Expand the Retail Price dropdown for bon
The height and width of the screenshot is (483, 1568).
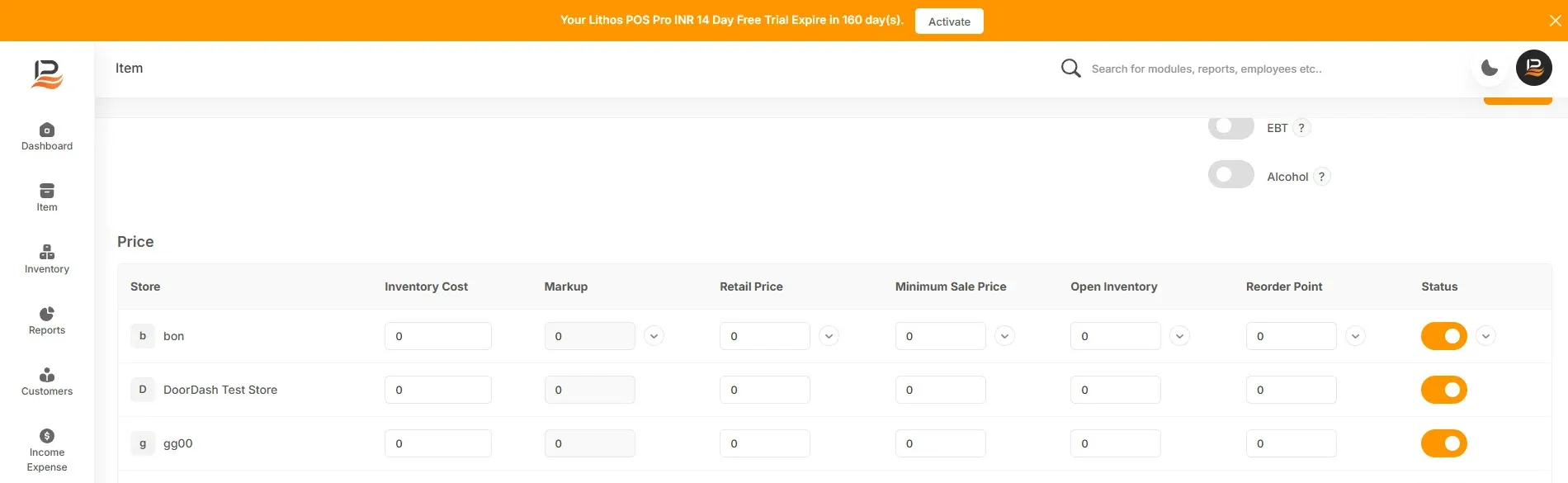click(829, 336)
